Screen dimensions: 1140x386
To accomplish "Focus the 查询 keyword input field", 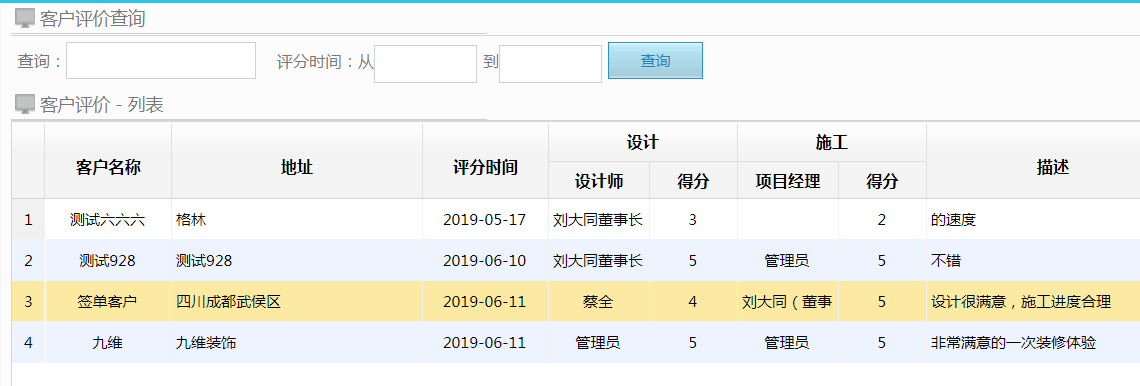I will click(161, 60).
